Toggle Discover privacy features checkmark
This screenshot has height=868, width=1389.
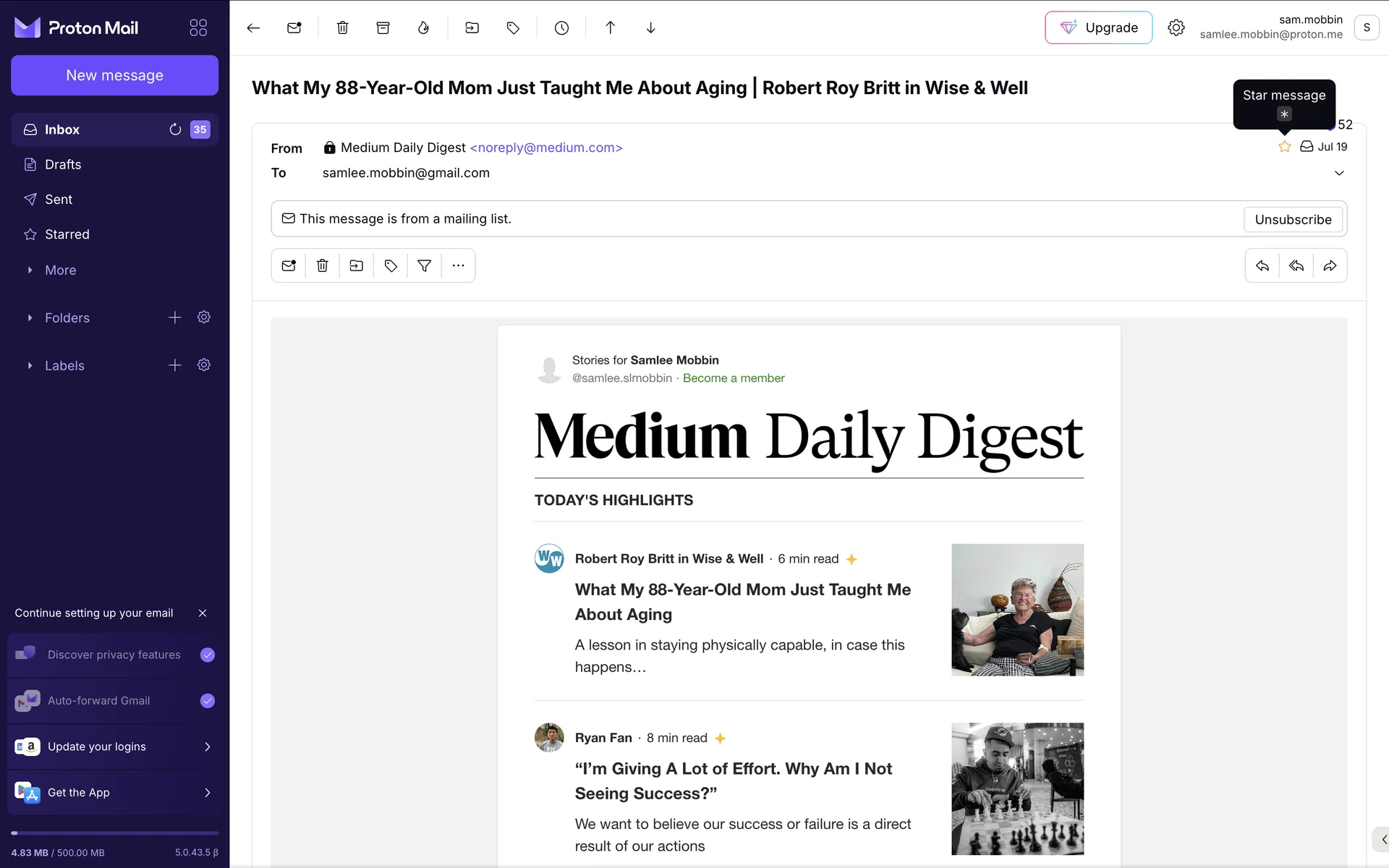(208, 655)
